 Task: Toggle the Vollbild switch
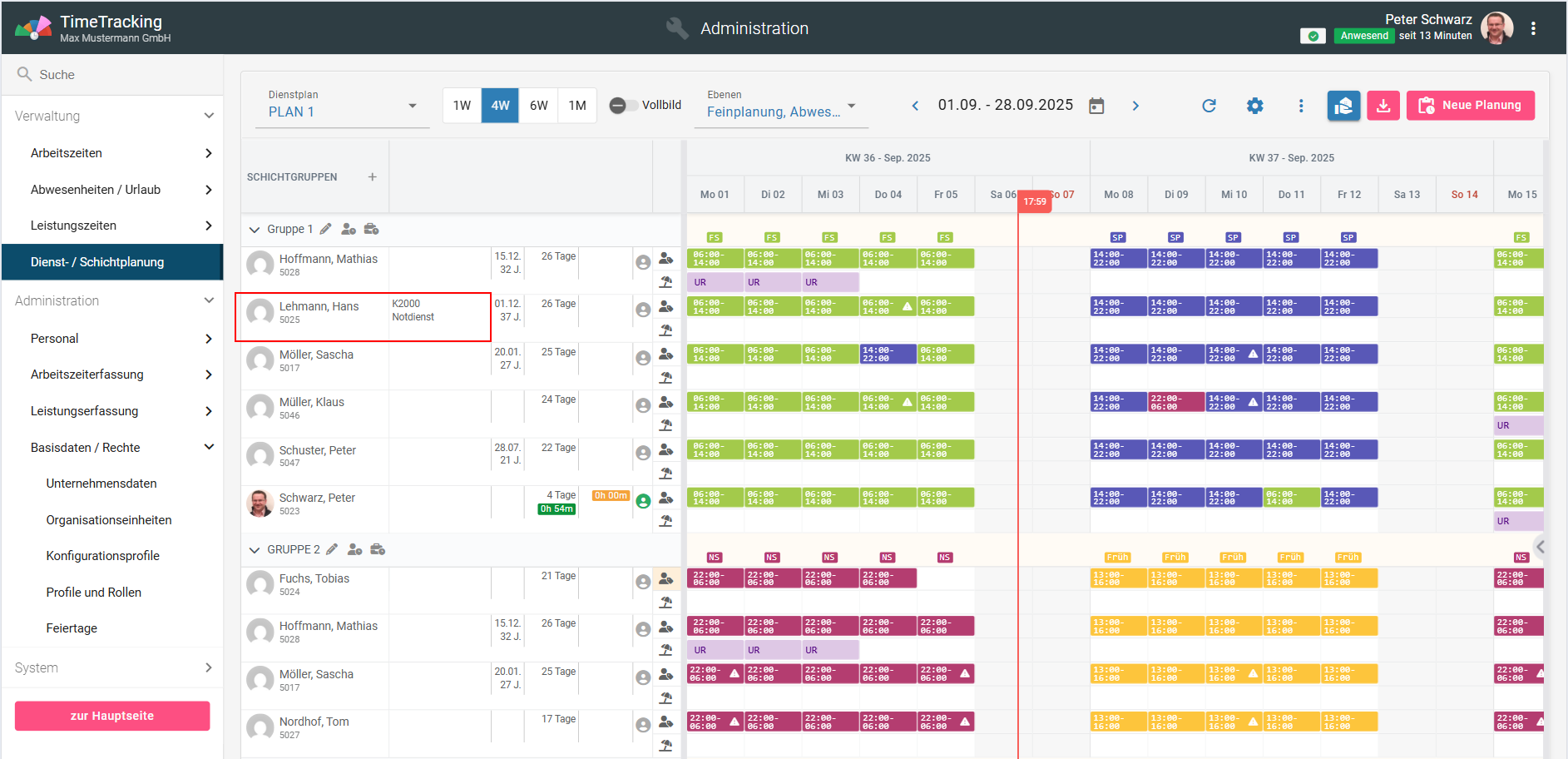click(619, 106)
